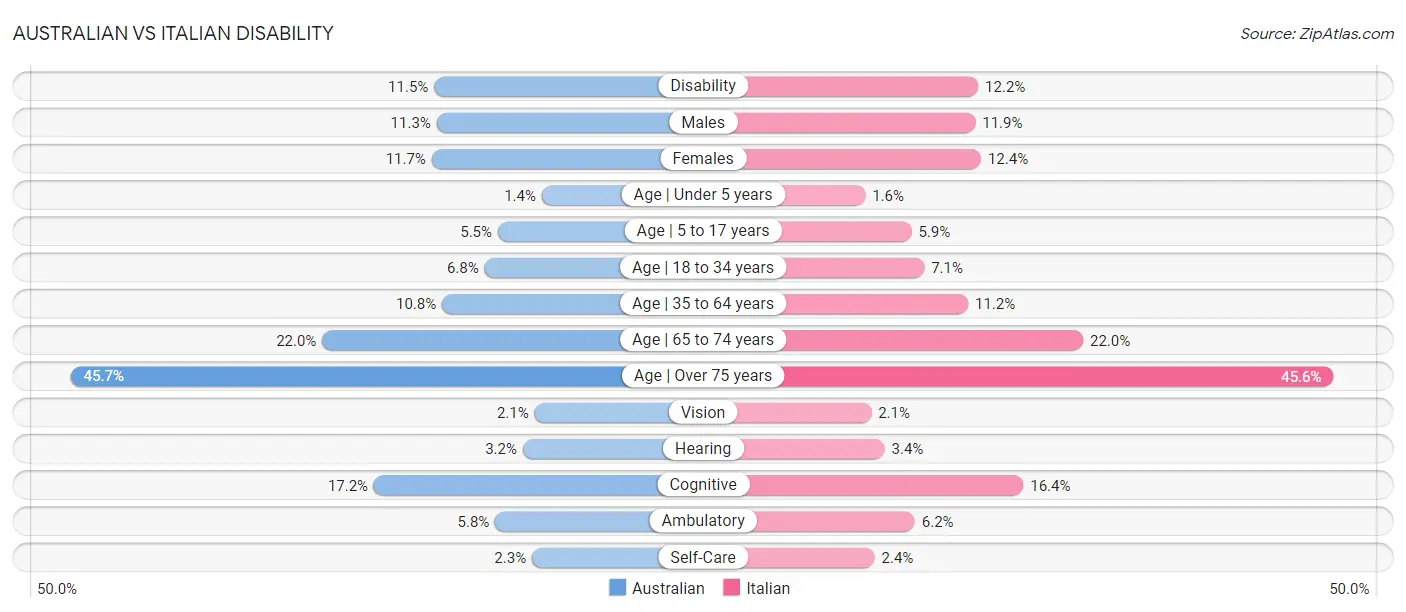Click the Disability category label
This screenshot has width=1406, height=612.
pos(703,86)
